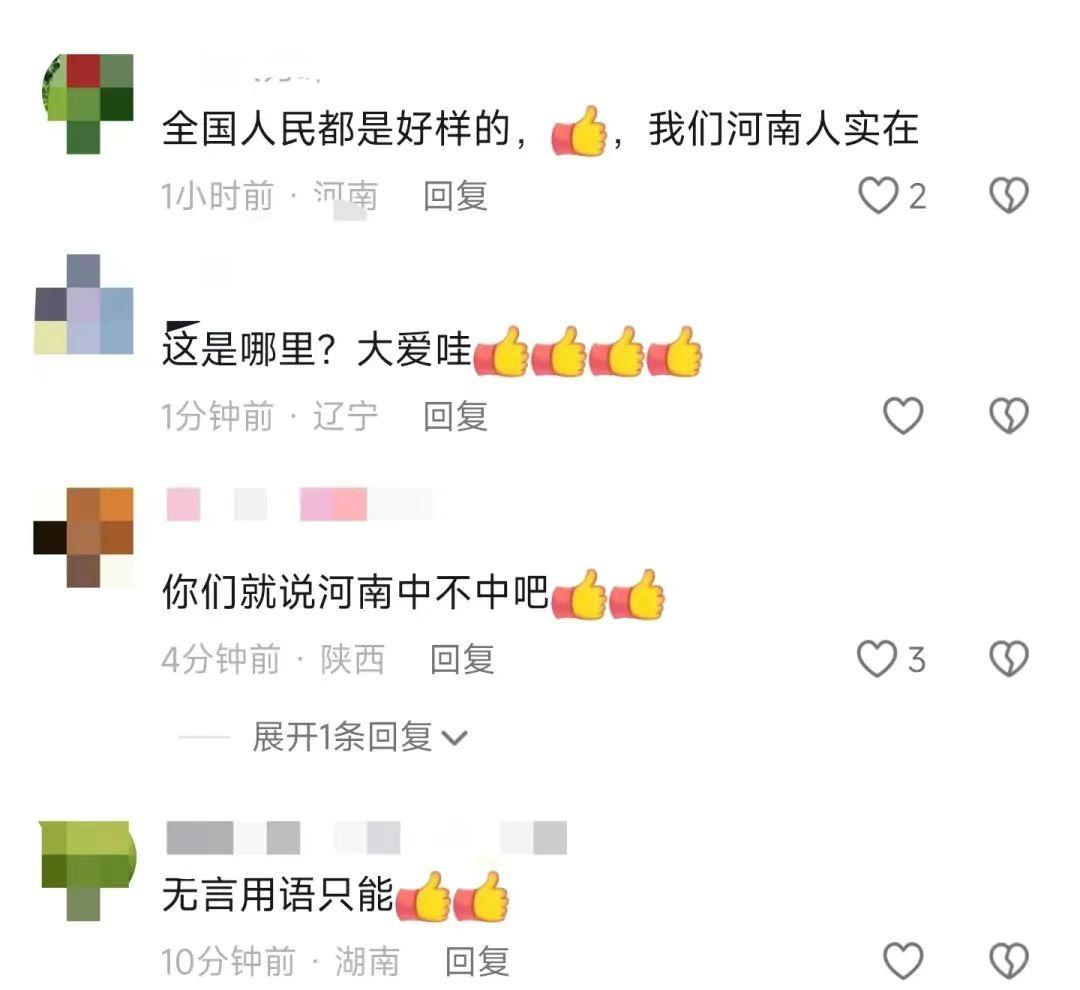Open the orange-brown avatar of 陕西 commenter
This screenshot has height=990, width=1080.
click(x=83, y=537)
